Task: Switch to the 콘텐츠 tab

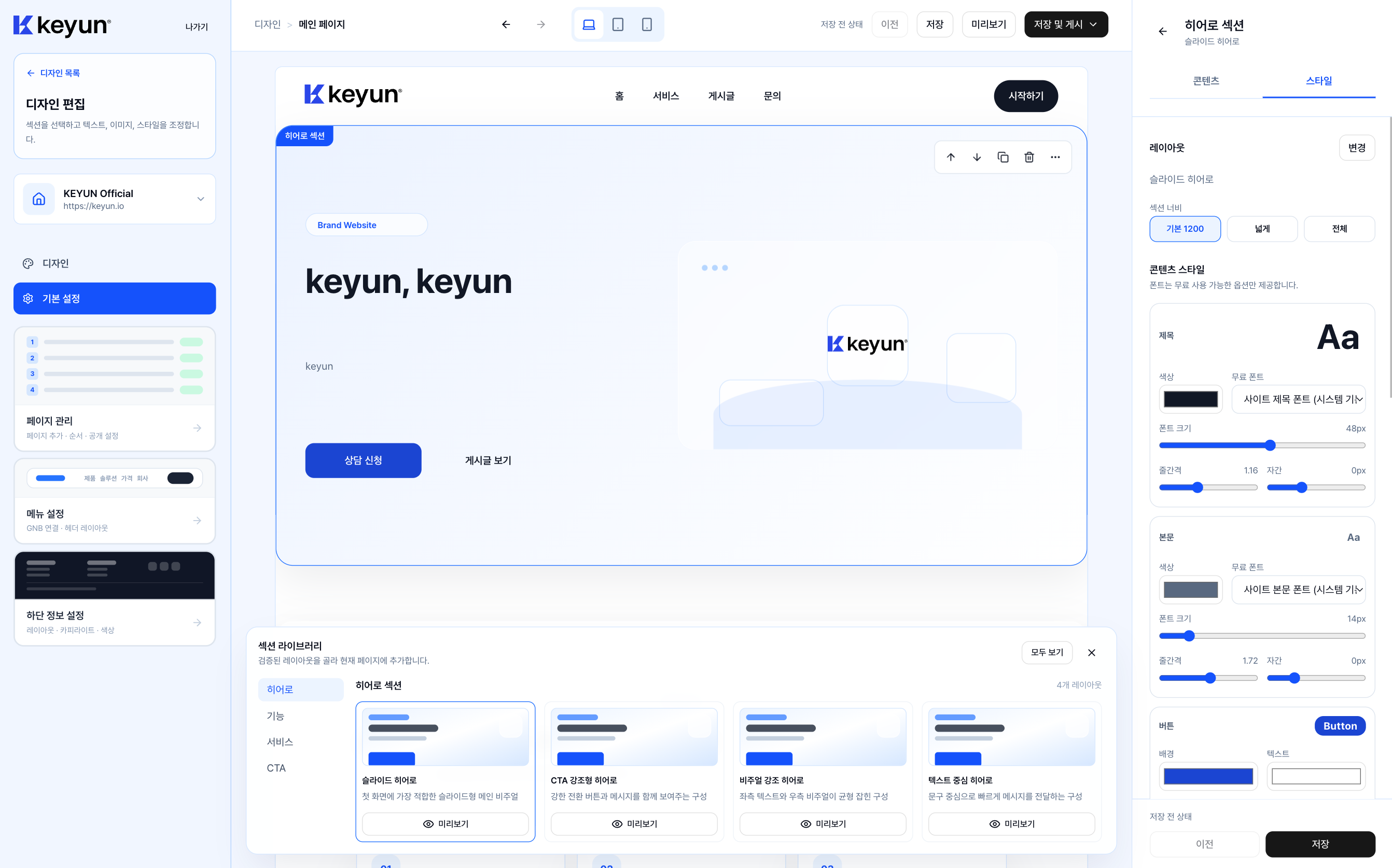Action: pos(1206,81)
